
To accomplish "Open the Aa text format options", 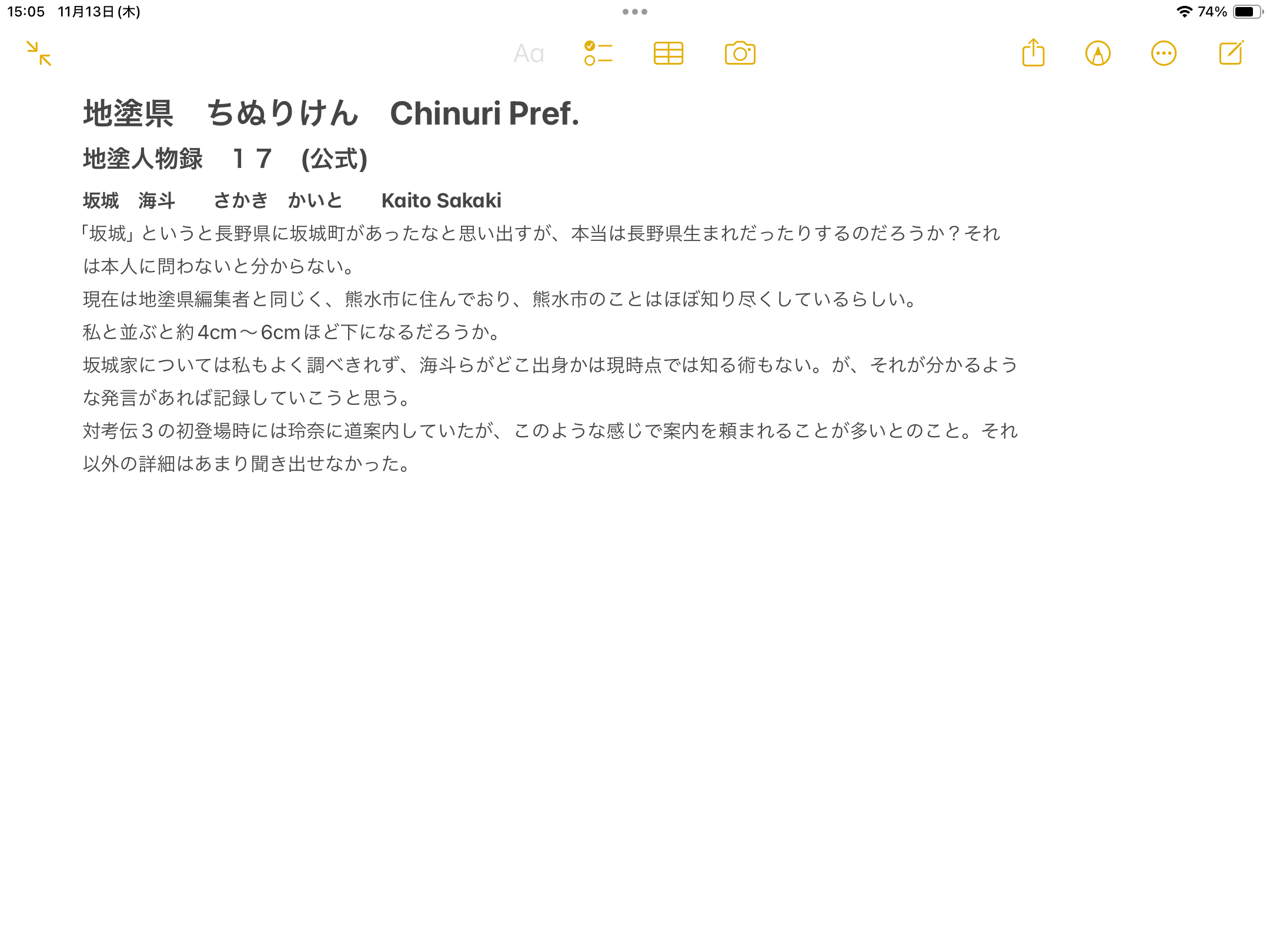I will click(x=529, y=53).
